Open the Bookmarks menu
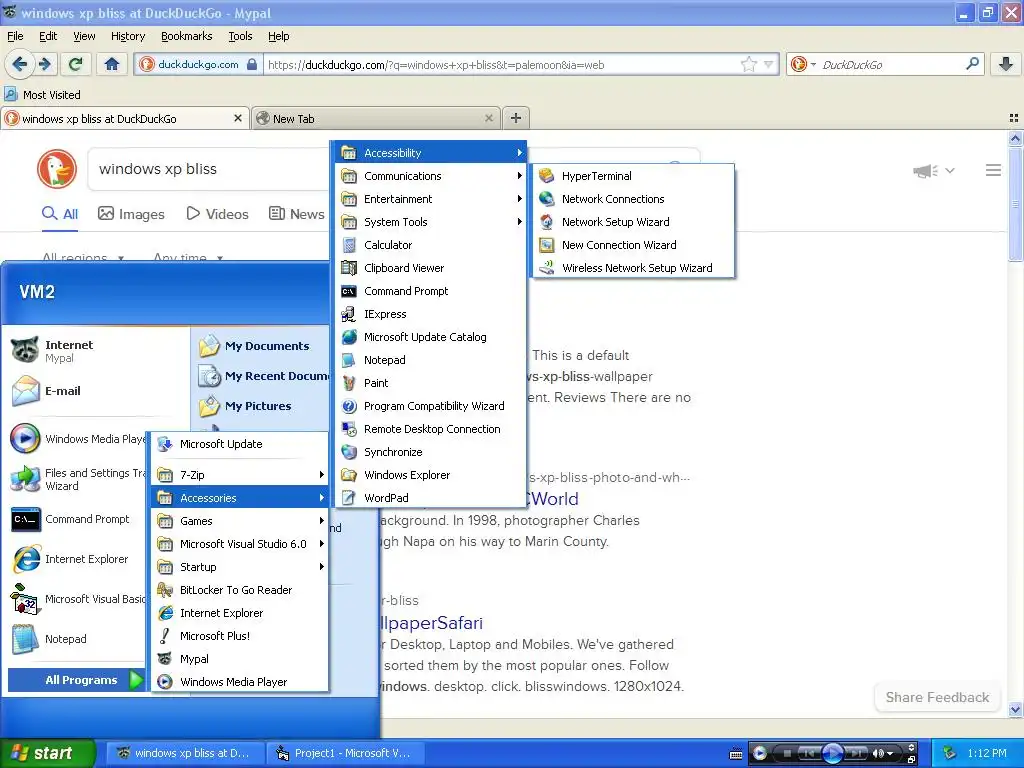The height and width of the screenshot is (768, 1024). click(x=187, y=37)
